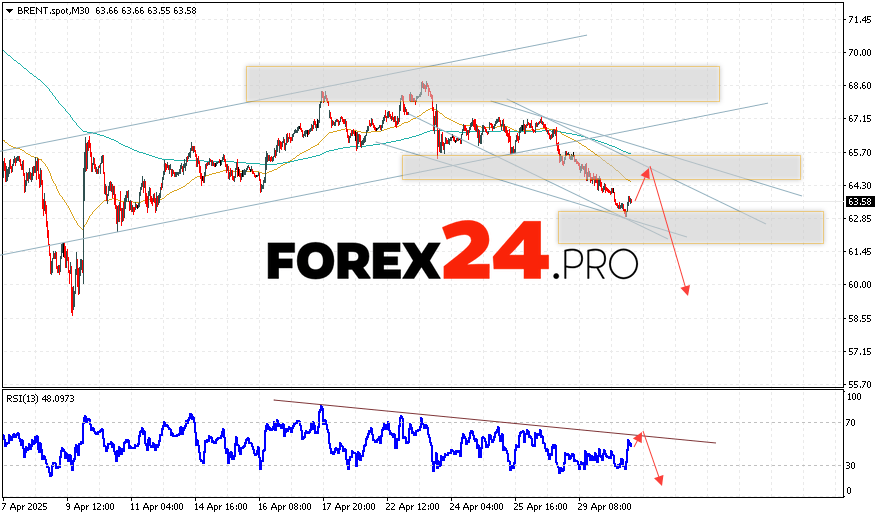
Task: Click the 70.00 price axis label
Action: click(x=859, y=53)
